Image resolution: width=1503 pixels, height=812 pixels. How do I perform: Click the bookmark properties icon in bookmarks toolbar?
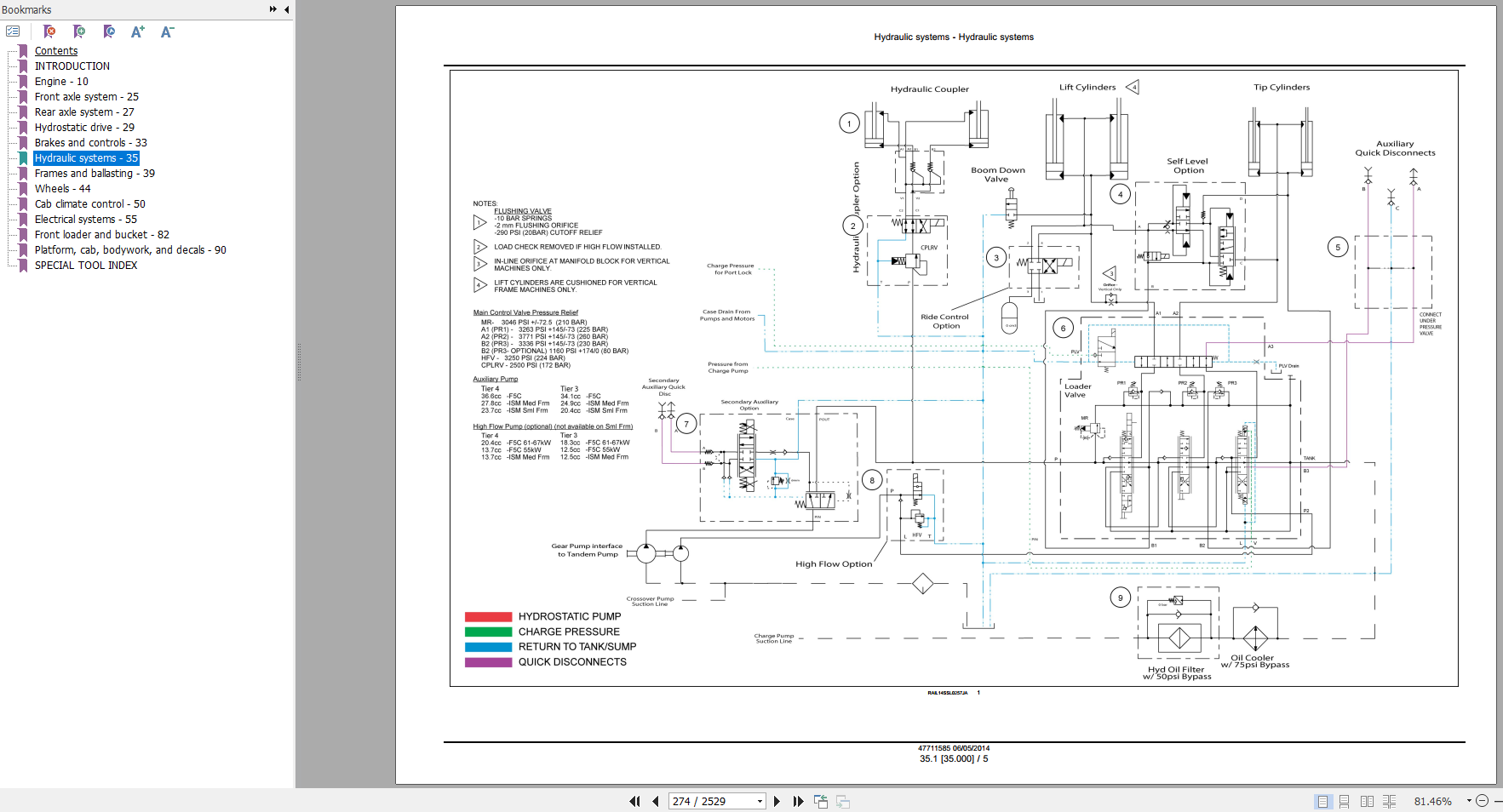109,31
